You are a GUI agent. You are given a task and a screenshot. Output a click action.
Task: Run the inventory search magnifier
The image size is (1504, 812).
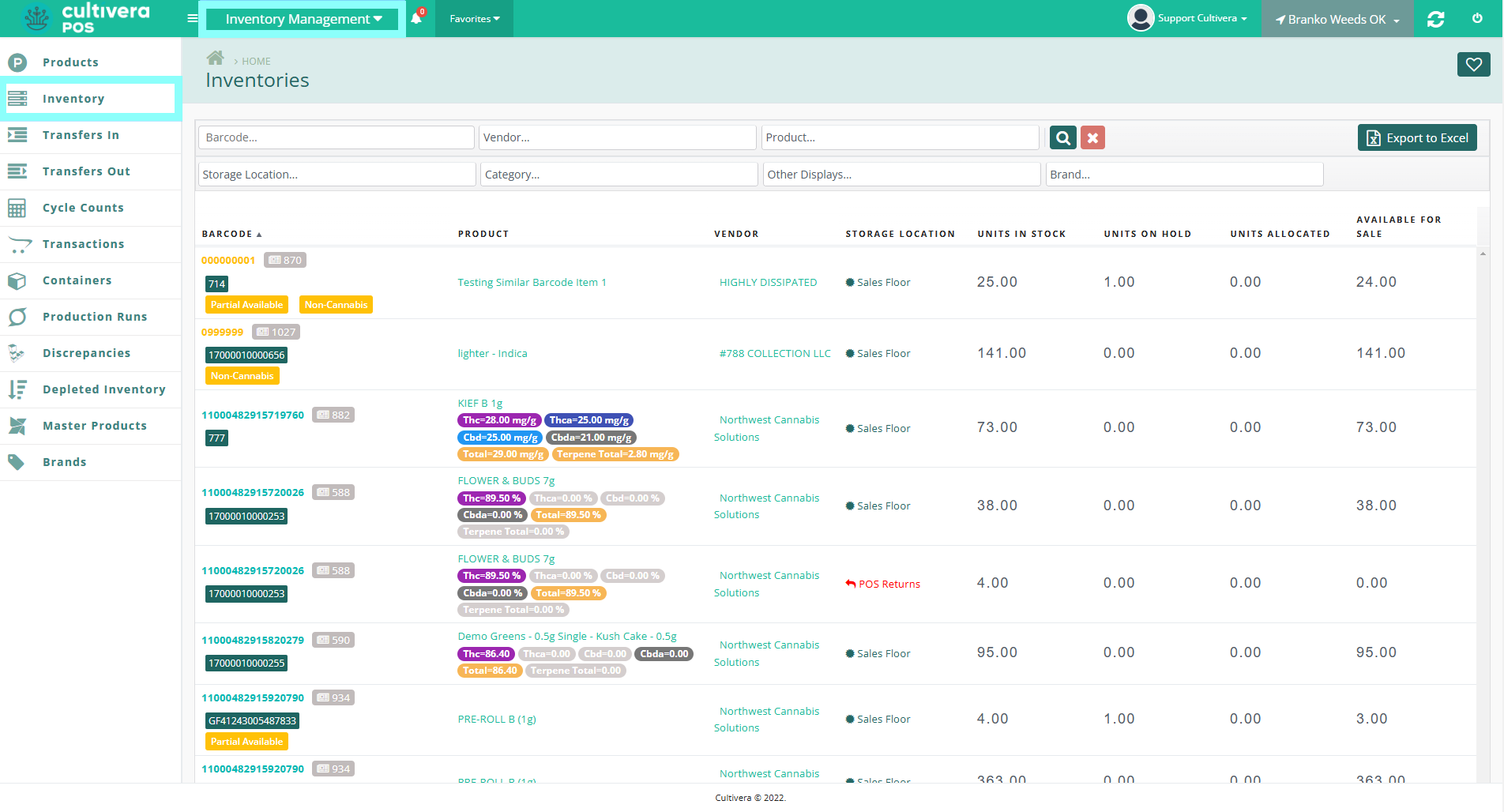pos(1063,137)
